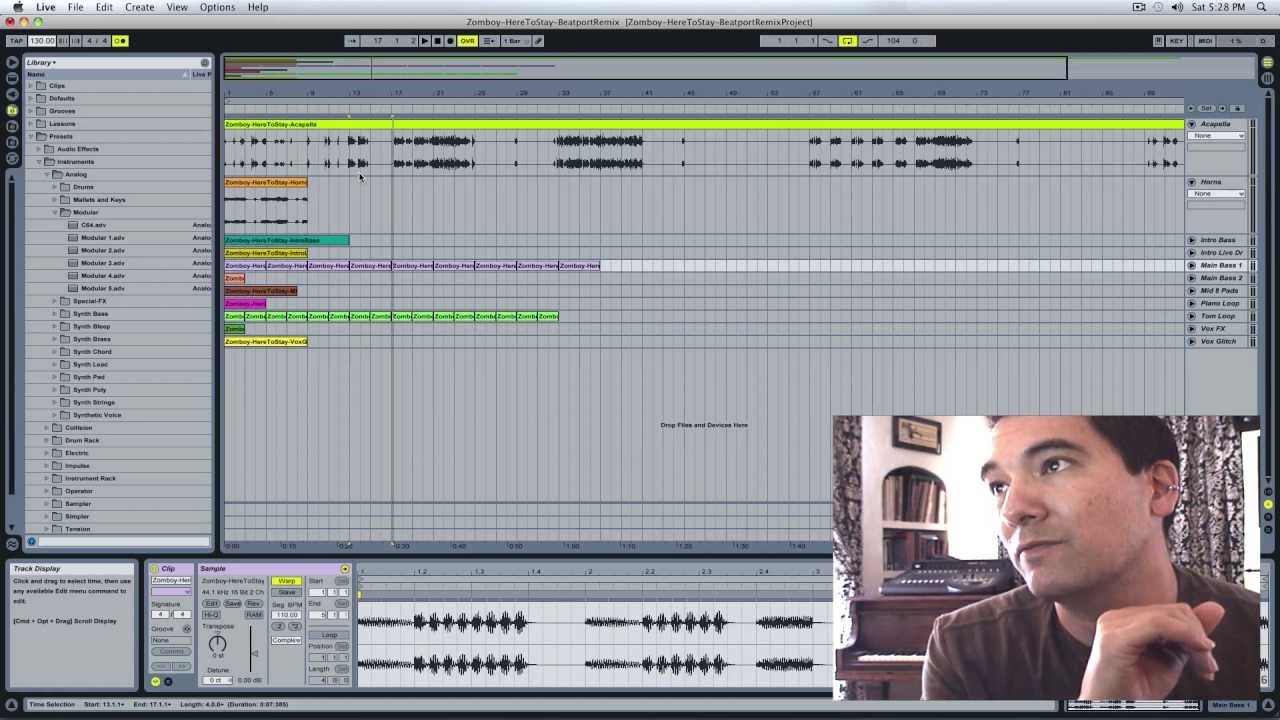Screen dimensions: 1280x720
Task: Click the tempo field showing 130.00
Action: (x=42, y=41)
